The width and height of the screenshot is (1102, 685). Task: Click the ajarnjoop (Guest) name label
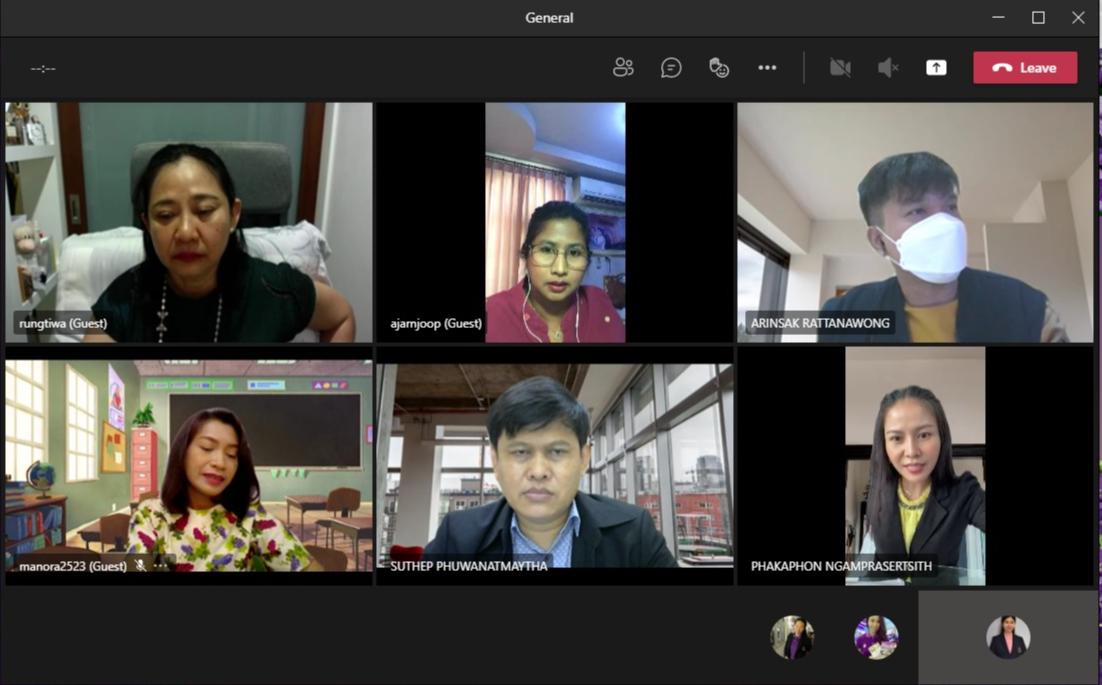pyautogui.click(x=436, y=323)
